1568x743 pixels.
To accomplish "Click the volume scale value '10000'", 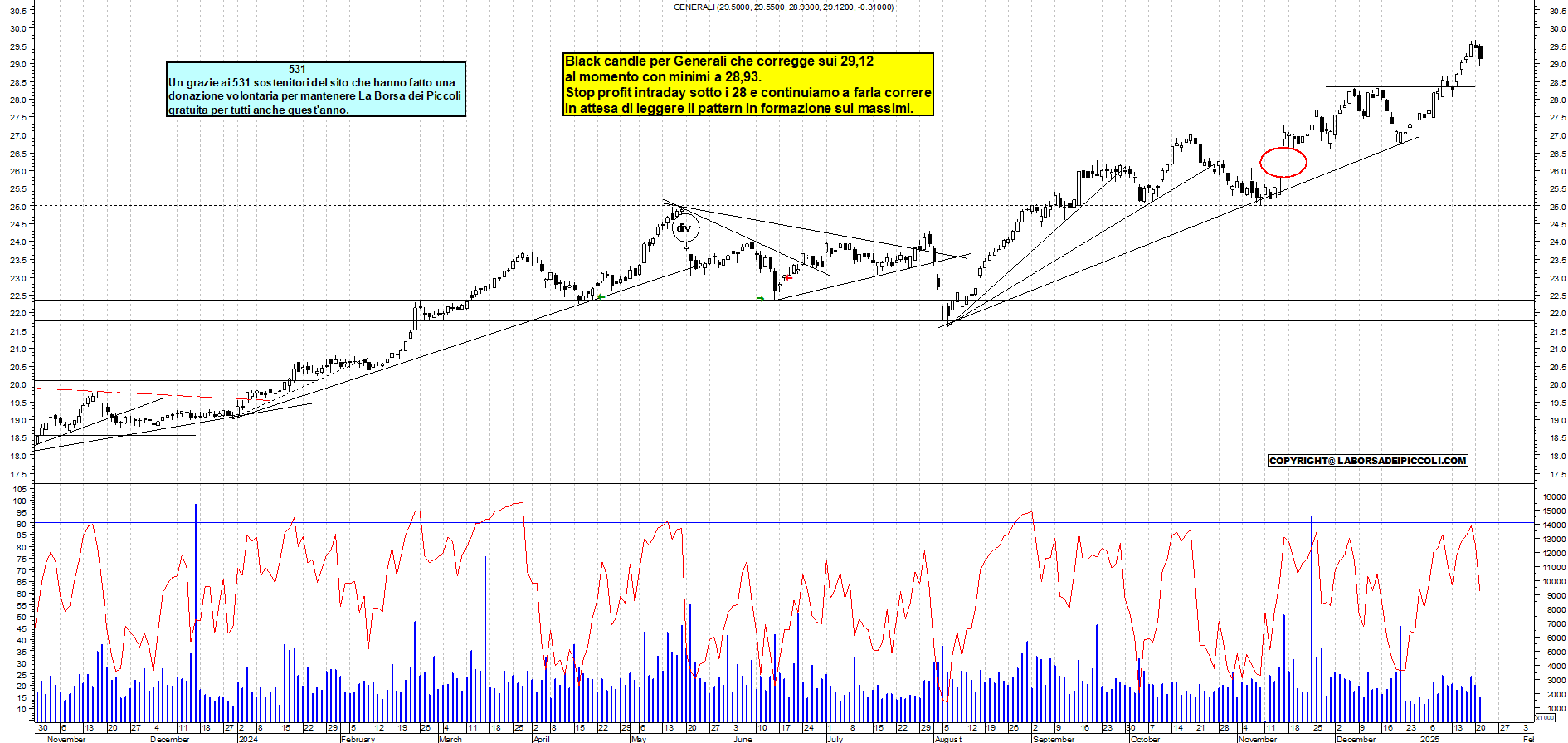I will point(1553,582).
